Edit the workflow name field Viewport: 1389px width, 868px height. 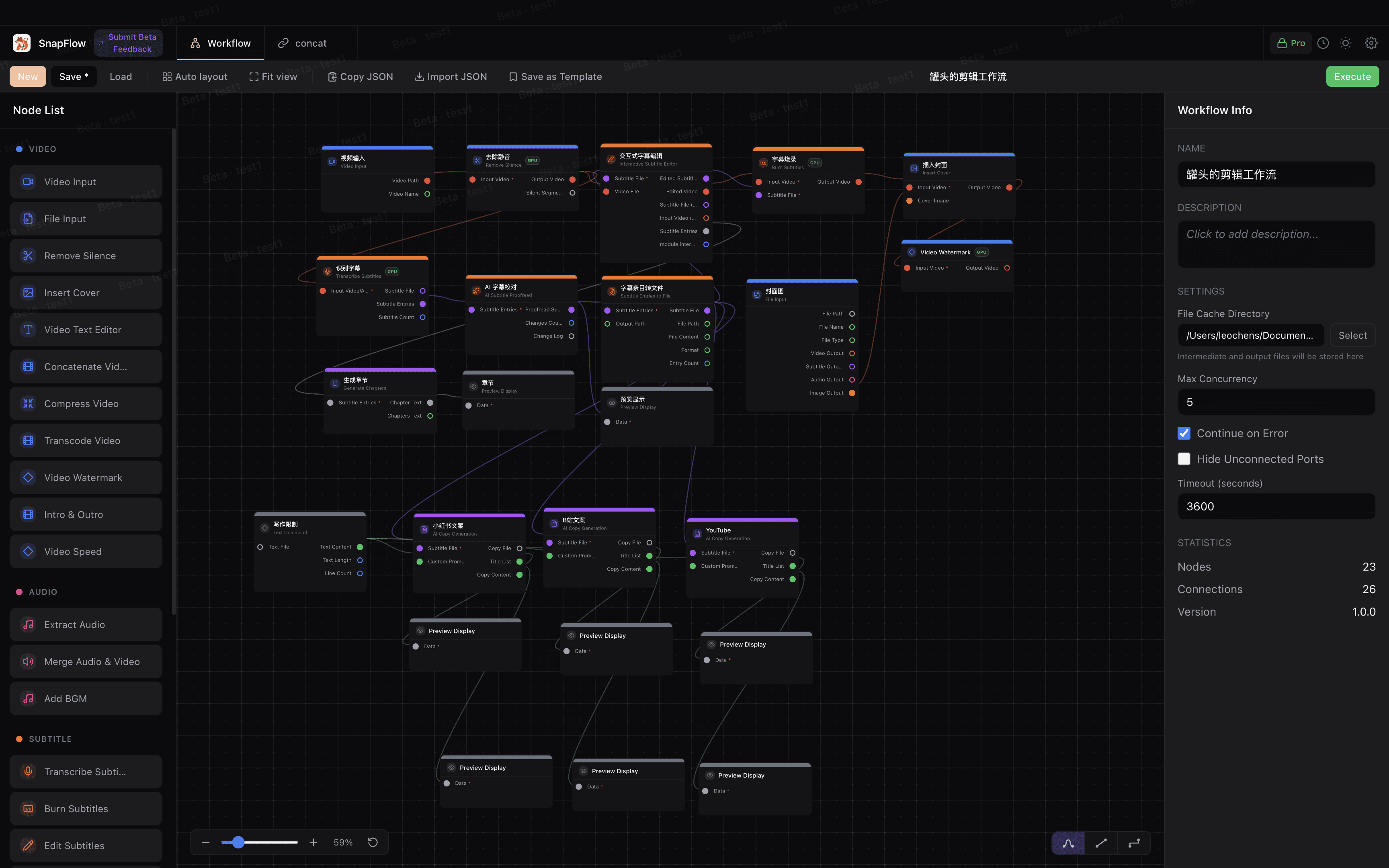[x=1276, y=174]
